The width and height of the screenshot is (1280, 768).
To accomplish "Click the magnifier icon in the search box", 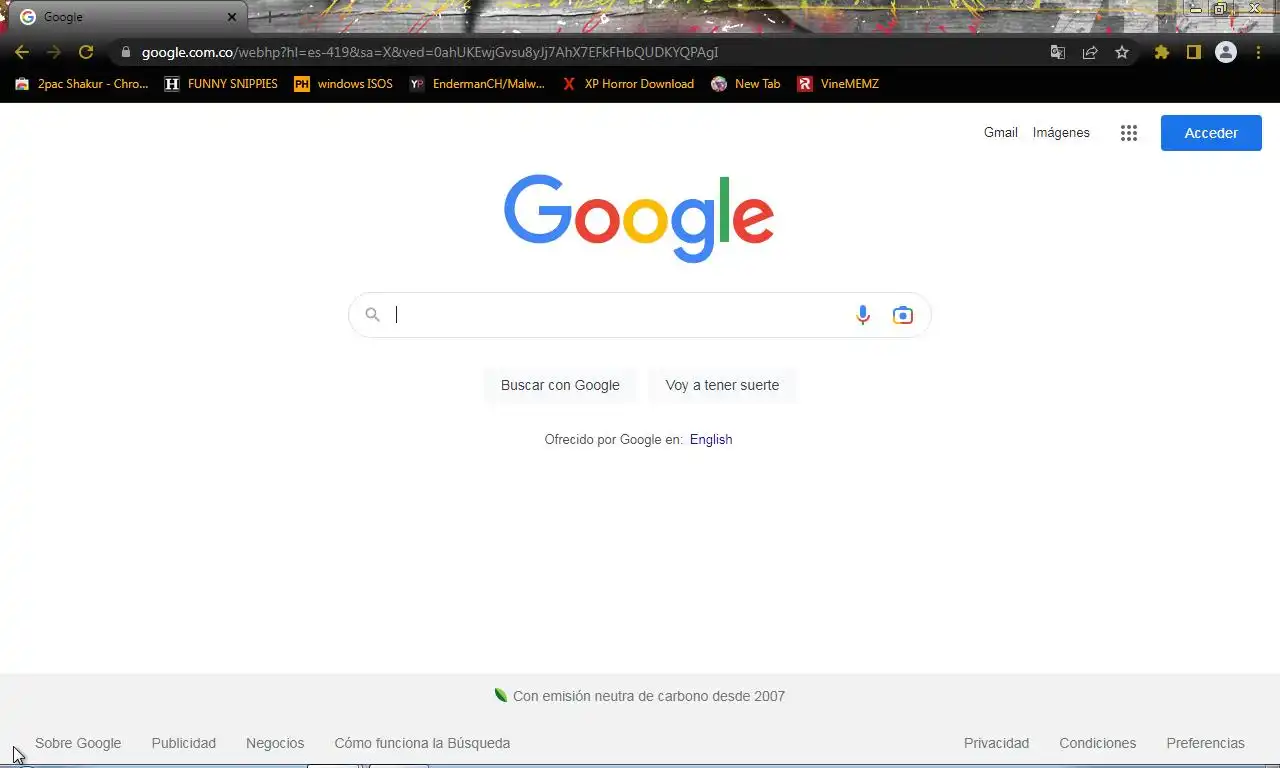I will [x=372, y=315].
